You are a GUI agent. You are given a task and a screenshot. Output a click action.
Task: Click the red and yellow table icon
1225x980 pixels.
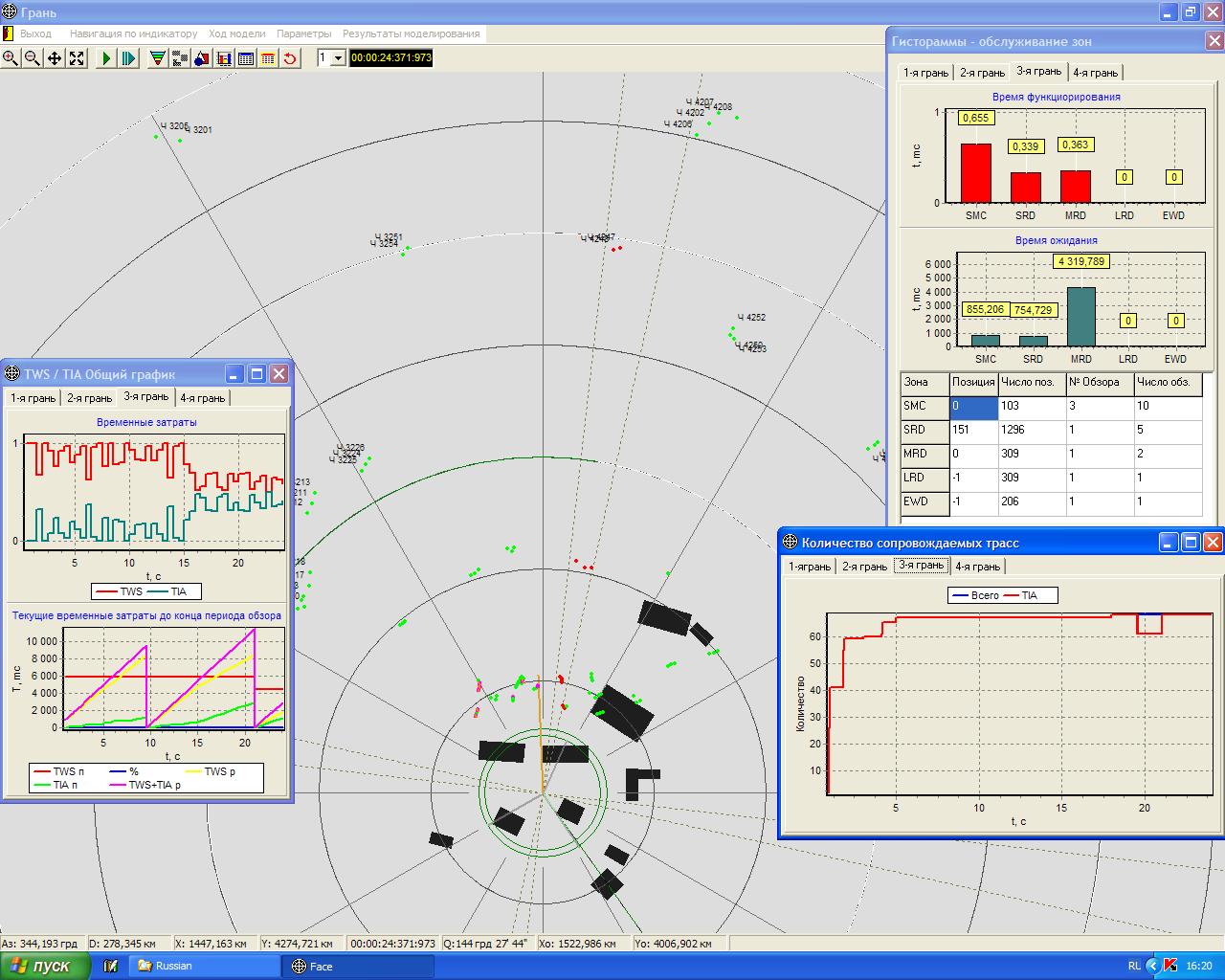pos(268,58)
